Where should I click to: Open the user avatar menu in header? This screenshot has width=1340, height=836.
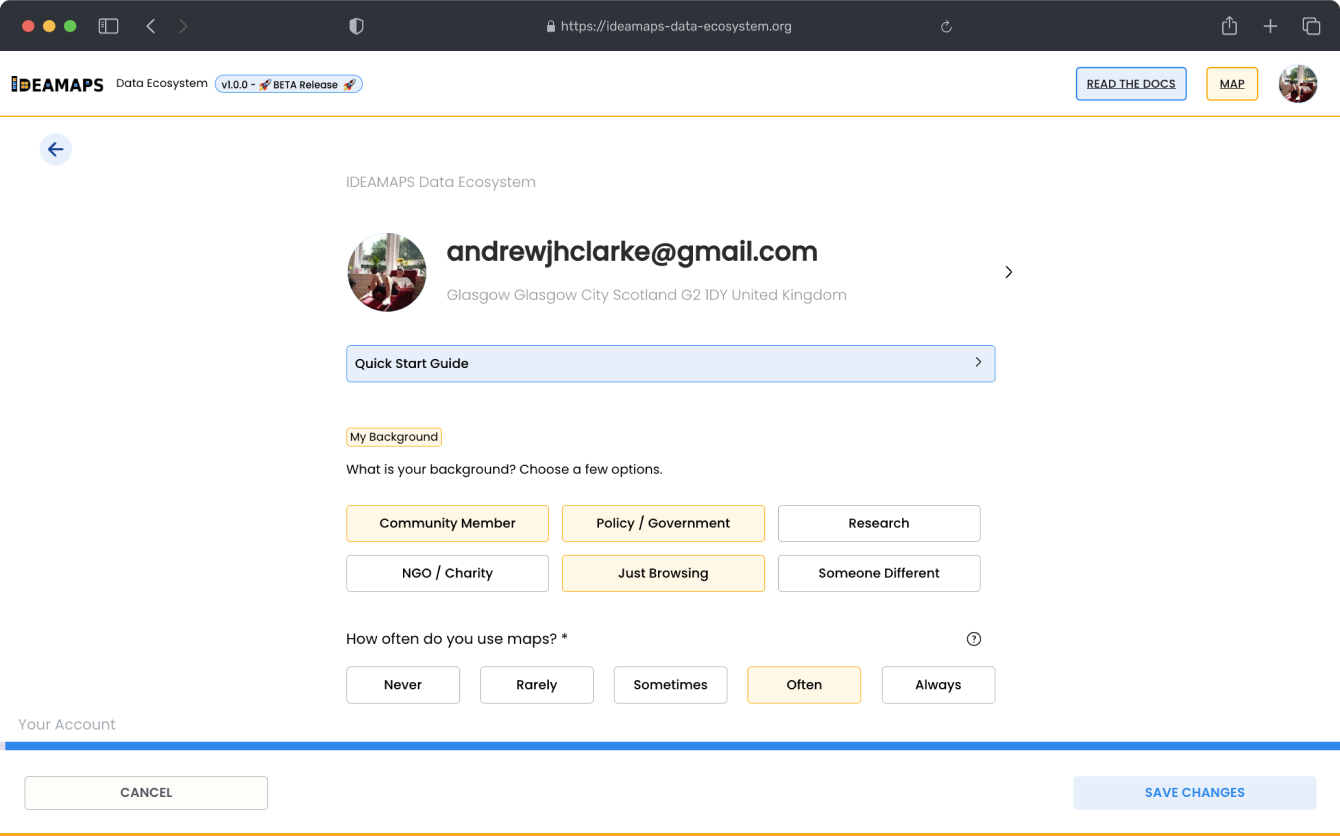click(x=1297, y=84)
